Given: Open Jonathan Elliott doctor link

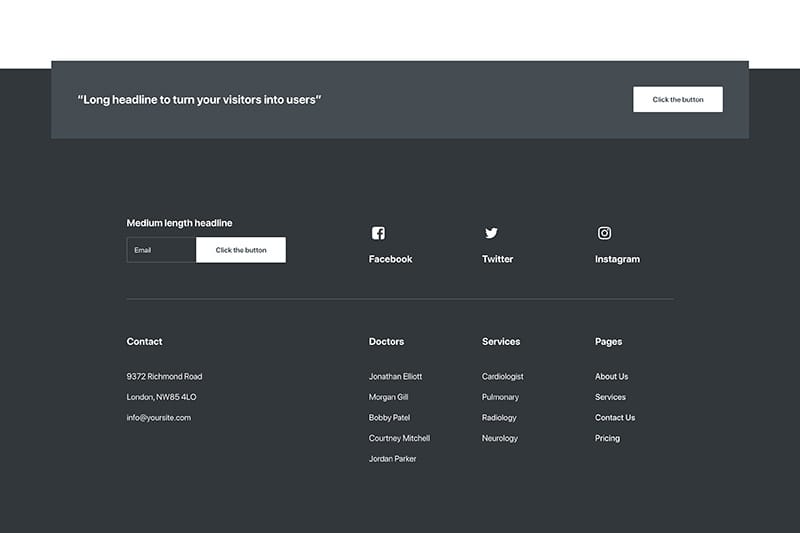Looking at the screenshot, I should point(395,377).
